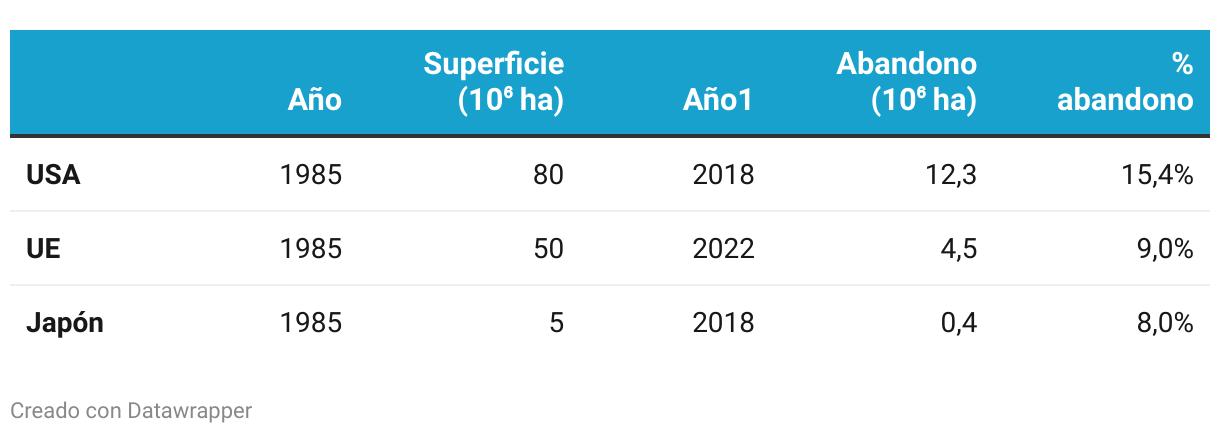1220x434 pixels.
Task: Select the 0,4 abandono value
Action: 959,323
